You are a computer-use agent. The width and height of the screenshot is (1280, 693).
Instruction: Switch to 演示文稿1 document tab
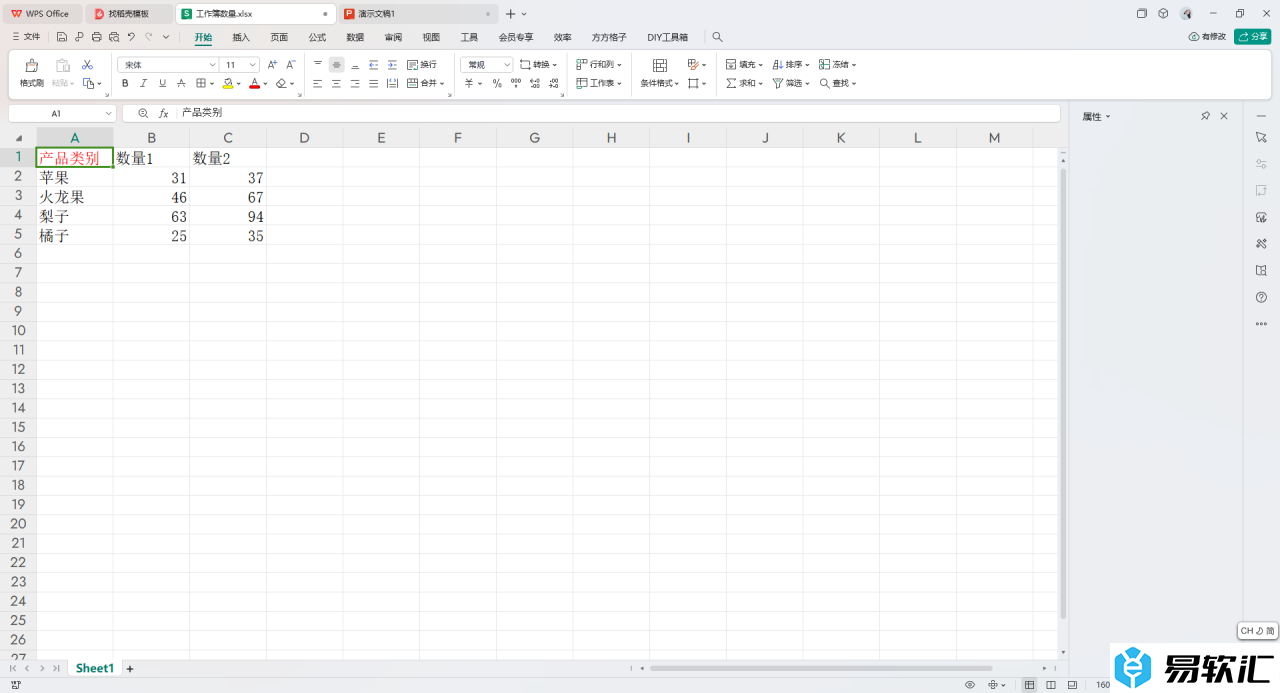point(418,14)
